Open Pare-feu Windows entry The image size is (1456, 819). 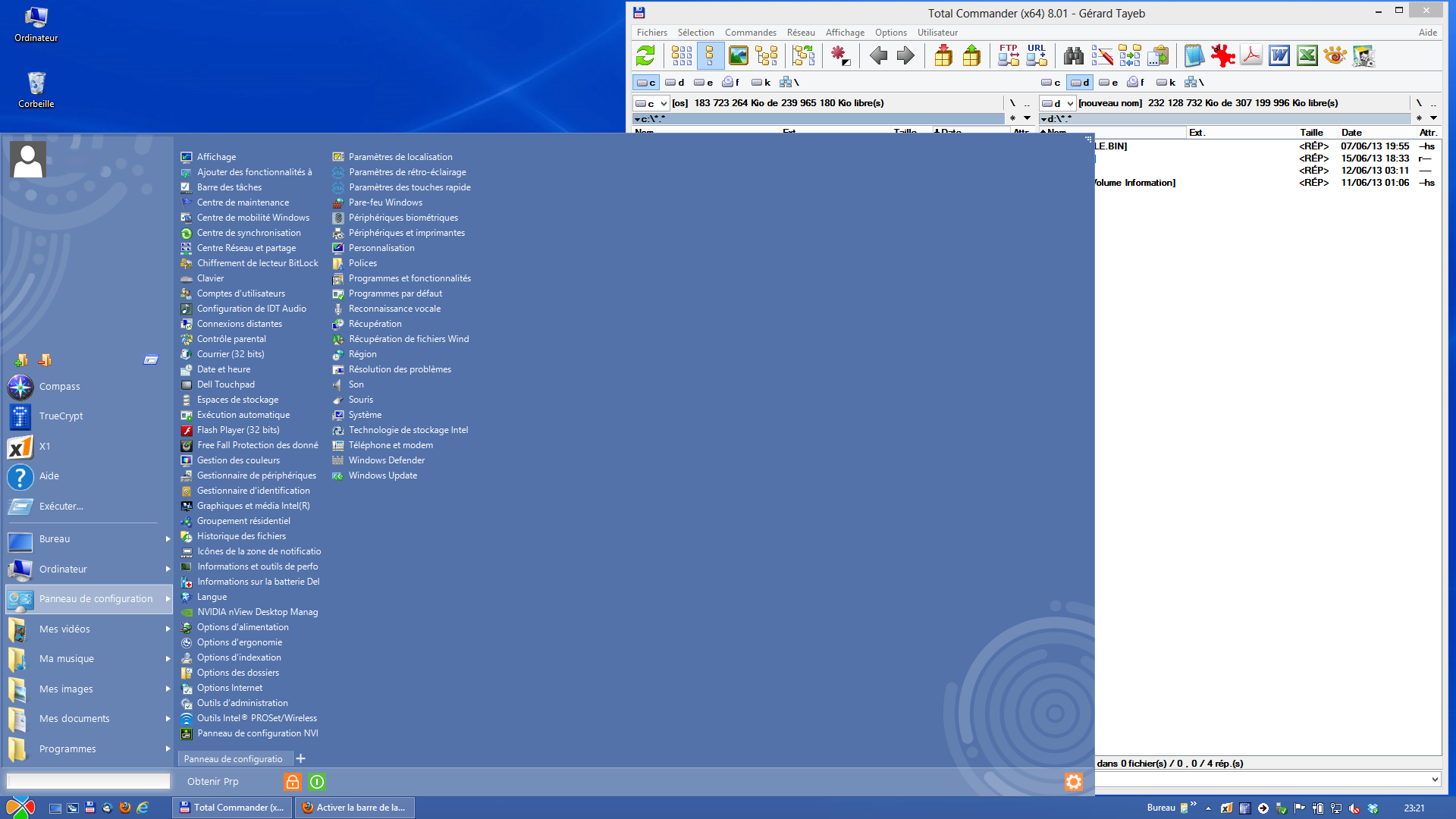tap(385, 202)
